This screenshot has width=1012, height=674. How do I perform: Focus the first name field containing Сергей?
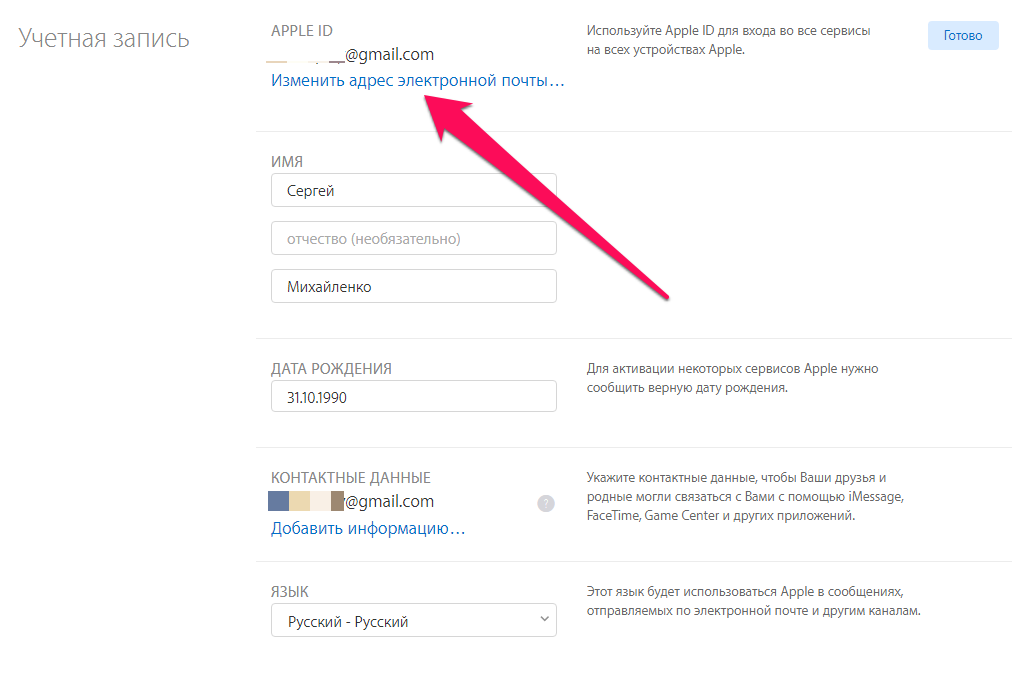click(x=413, y=190)
